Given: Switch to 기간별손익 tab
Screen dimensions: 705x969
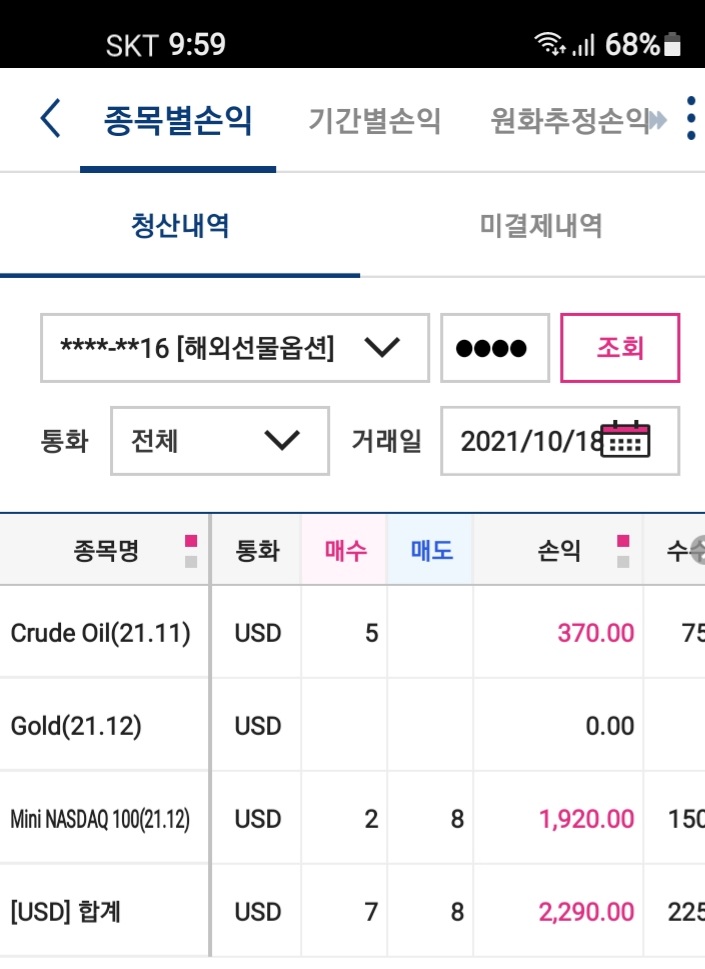Looking at the screenshot, I should coord(374,121).
